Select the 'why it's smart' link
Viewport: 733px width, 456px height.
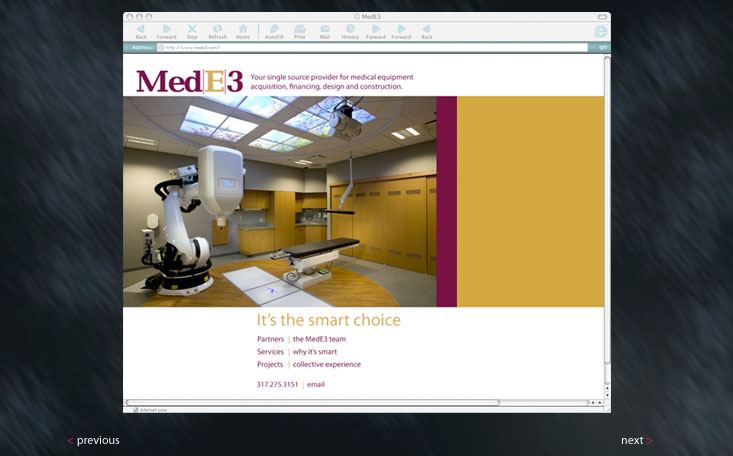[x=314, y=352]
